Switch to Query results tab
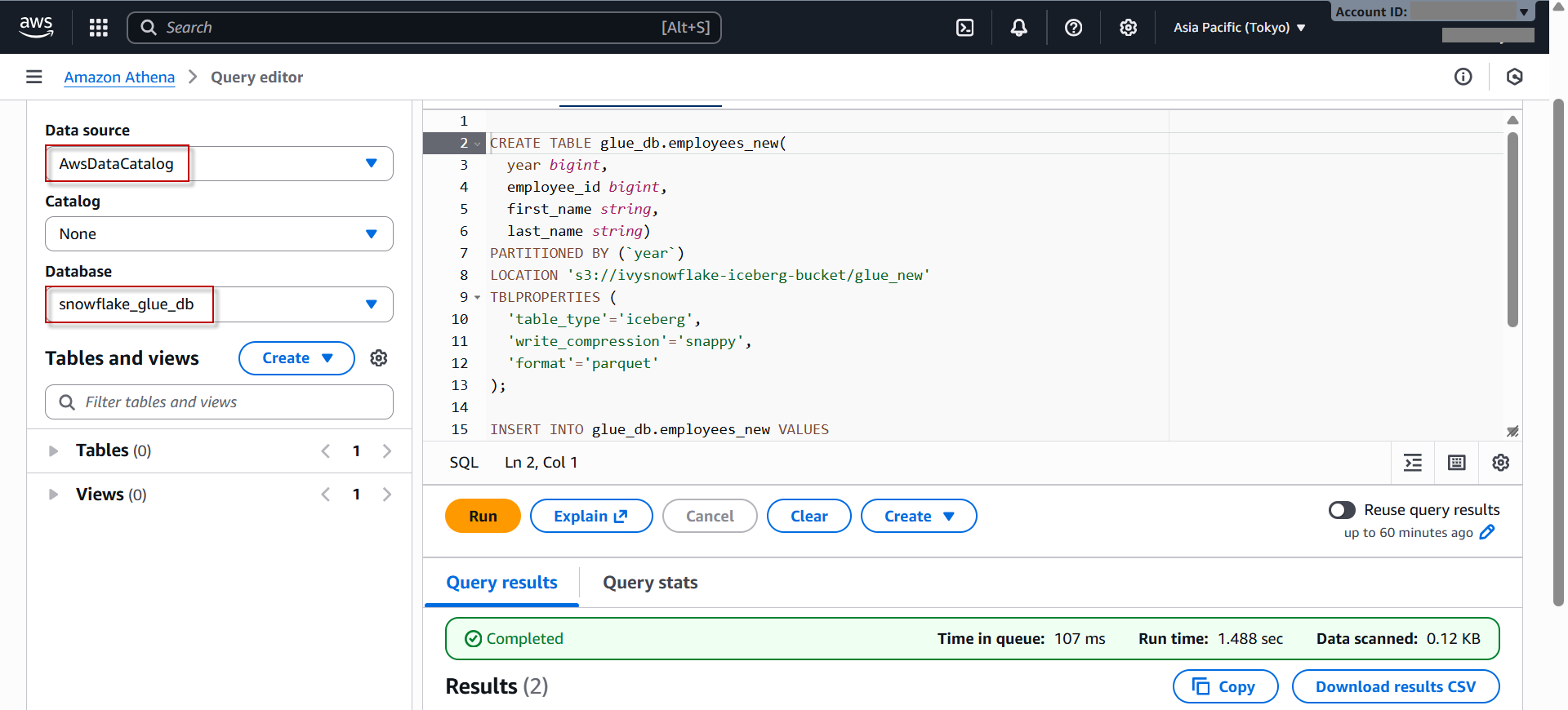 tap(501, 583)
